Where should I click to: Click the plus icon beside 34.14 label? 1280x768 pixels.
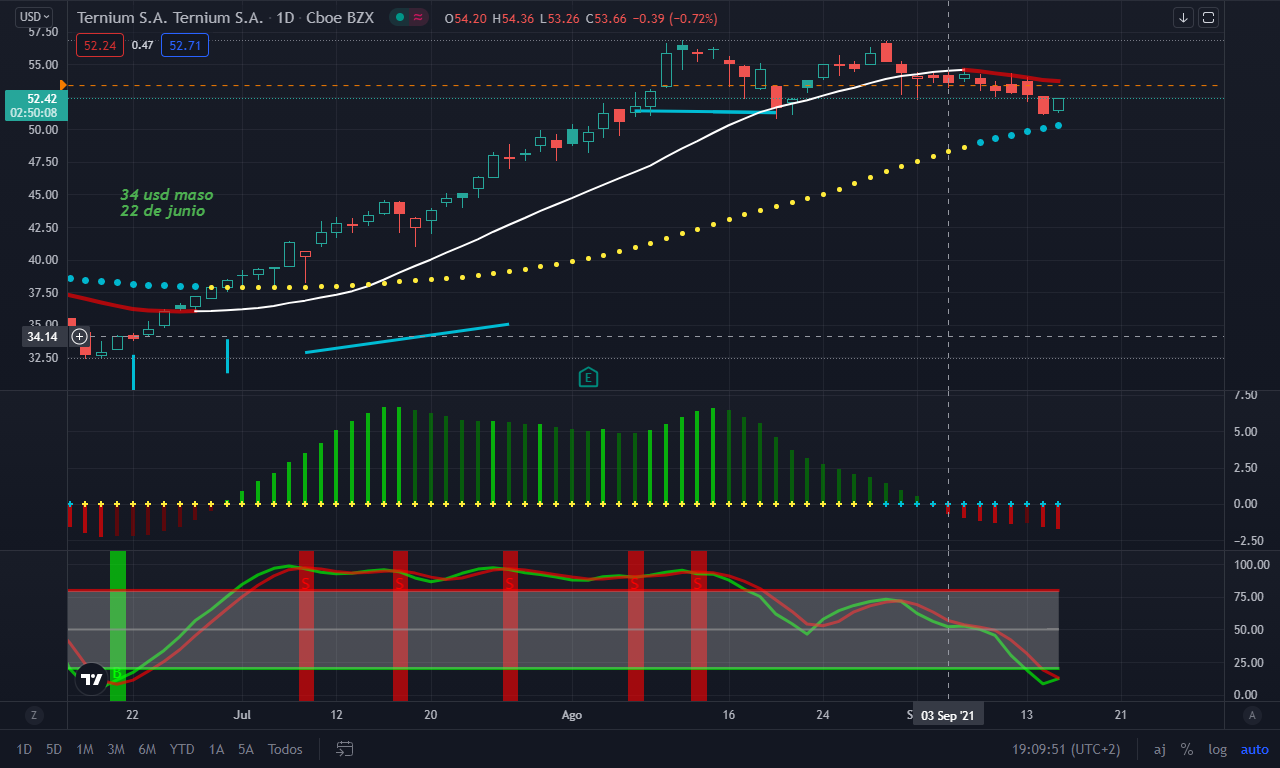pyautogui.click(x=80, y=336)
